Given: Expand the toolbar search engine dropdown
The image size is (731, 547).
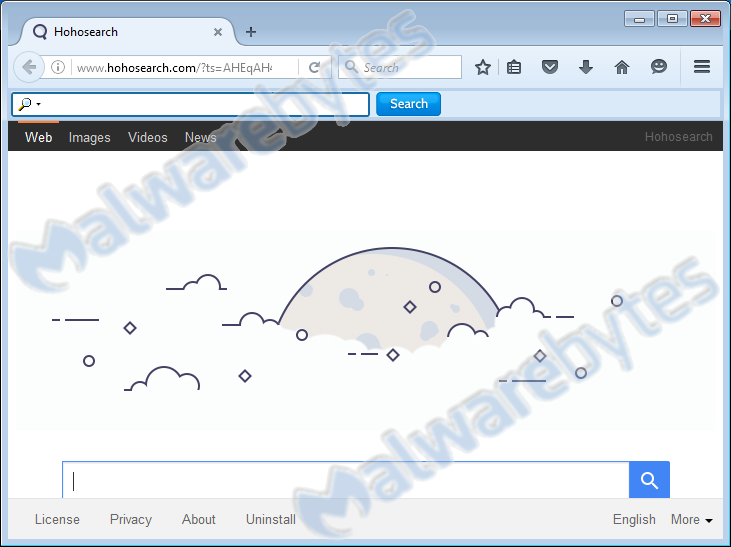Looking at the screenshot, I should [x=28, y=104].
